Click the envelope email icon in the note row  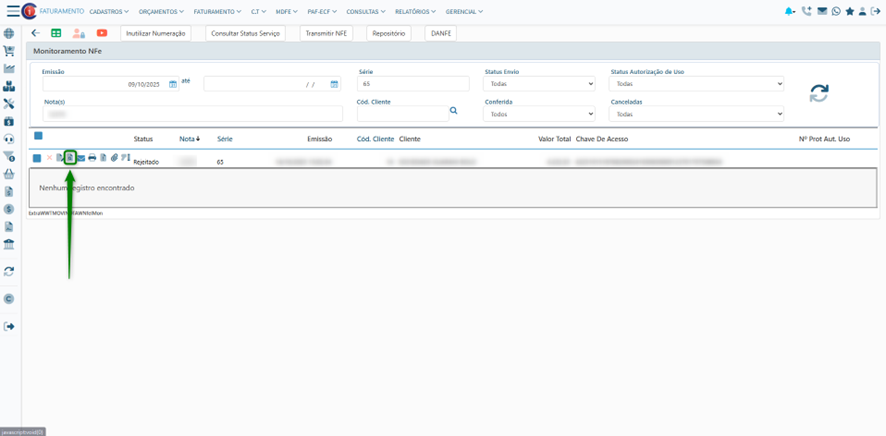pos(81,158)
